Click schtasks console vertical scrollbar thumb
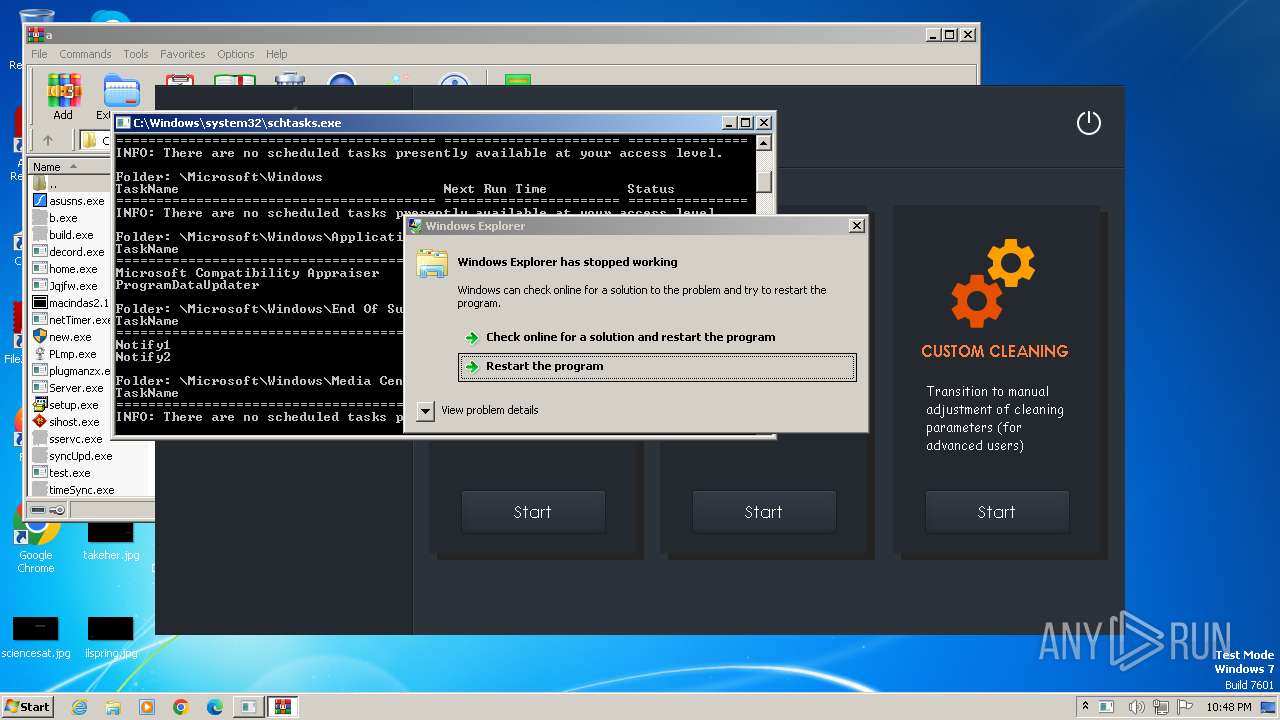Image resolution: width=1280 pixels, height=720 pixels. point(764,181)
